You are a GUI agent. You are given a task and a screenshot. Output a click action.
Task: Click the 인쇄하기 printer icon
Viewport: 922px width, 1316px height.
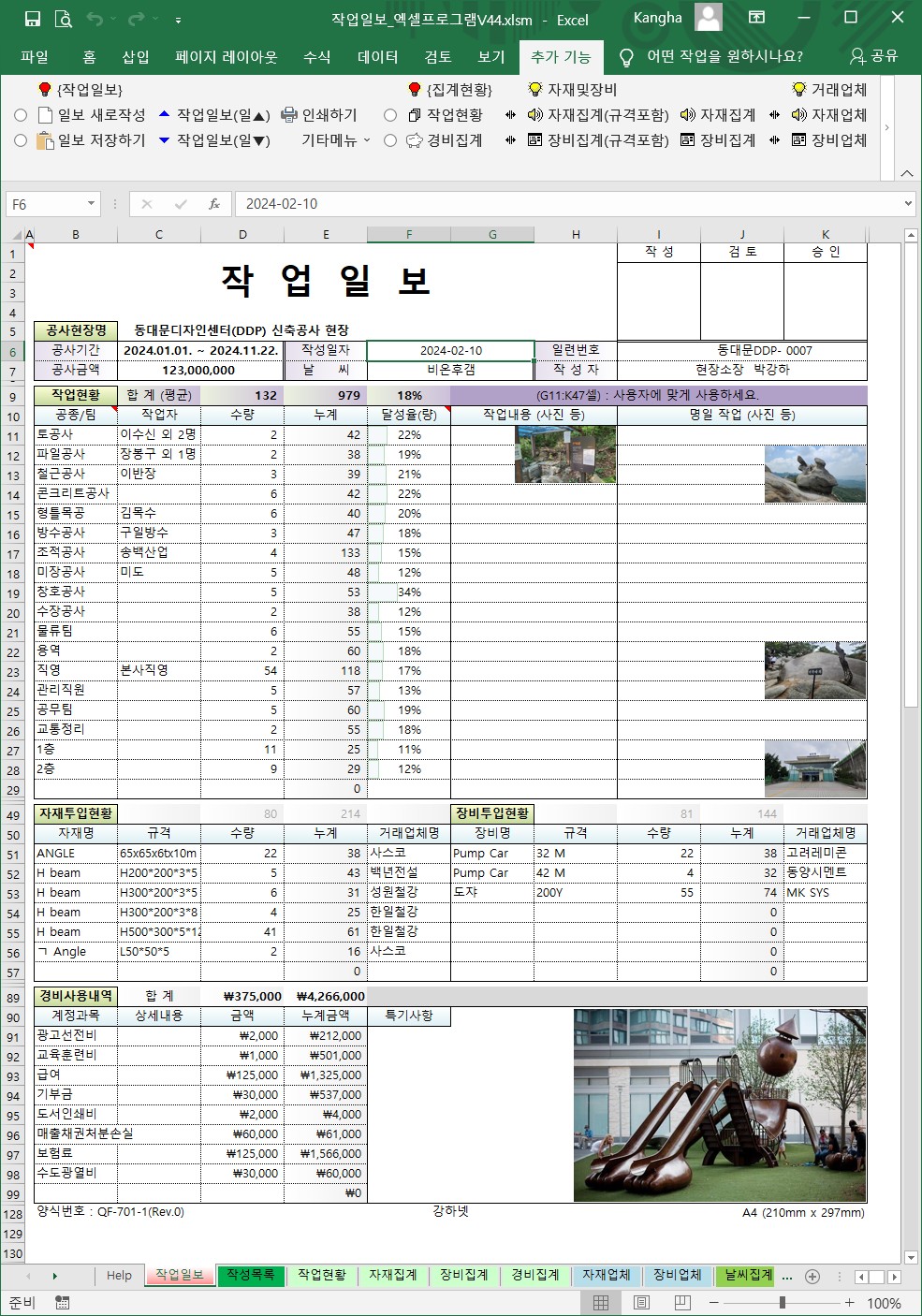tap(289, 115)
